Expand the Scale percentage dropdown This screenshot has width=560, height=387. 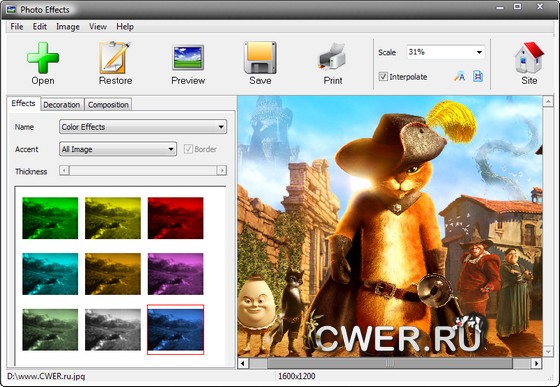446,52
